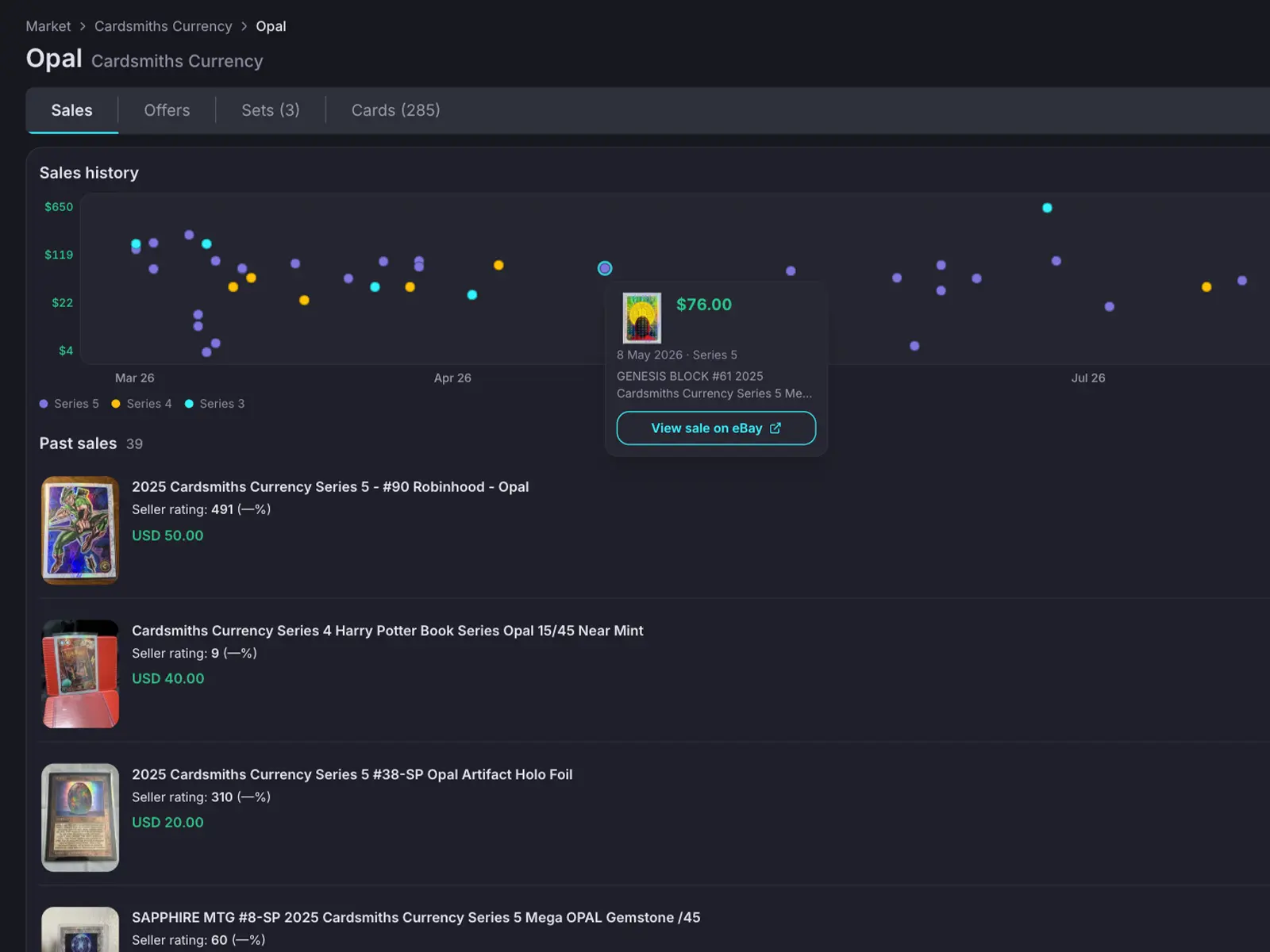1270x952 pixels.
Task: Open the Cardsmiths Currency breadcrumb link
Action: 163,26
